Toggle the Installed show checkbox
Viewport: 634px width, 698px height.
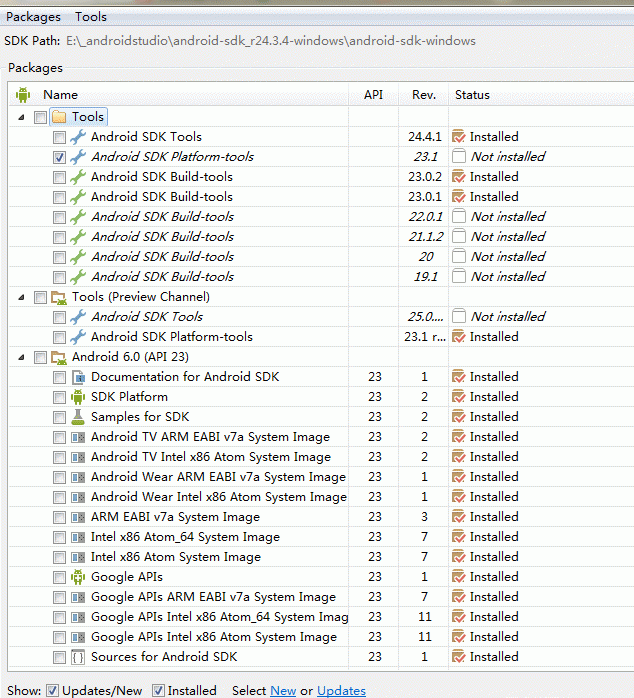pos(158,690)
